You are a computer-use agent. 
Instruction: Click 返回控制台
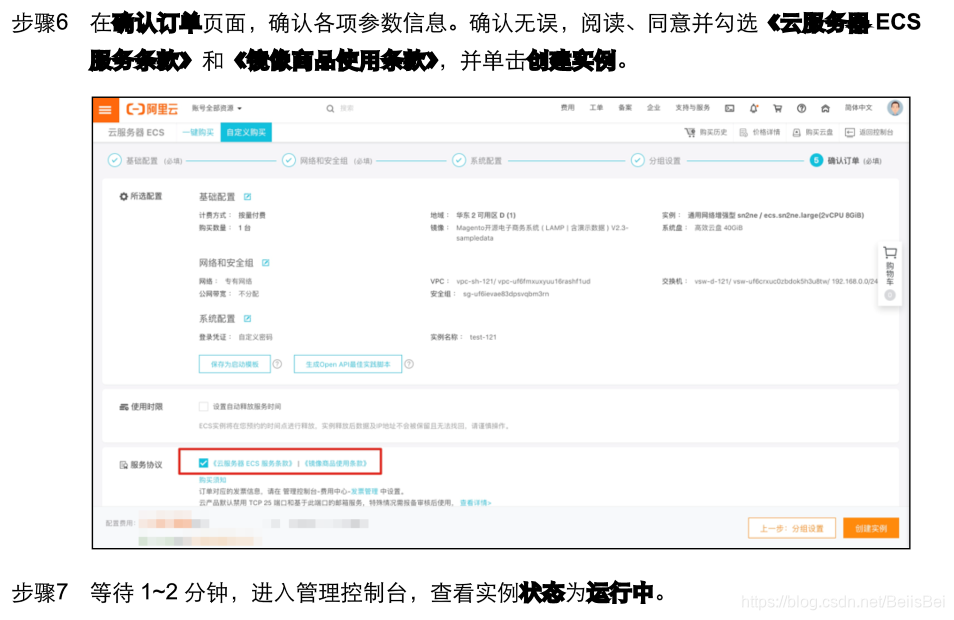tap(869, 132)
